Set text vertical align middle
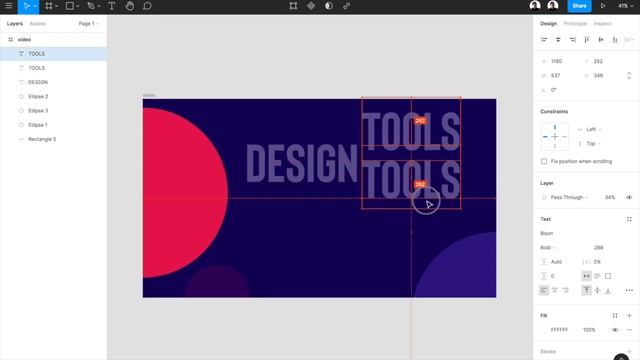Viewport: 640px width, 360px height. pyautogui.click(x=597, y=290)
